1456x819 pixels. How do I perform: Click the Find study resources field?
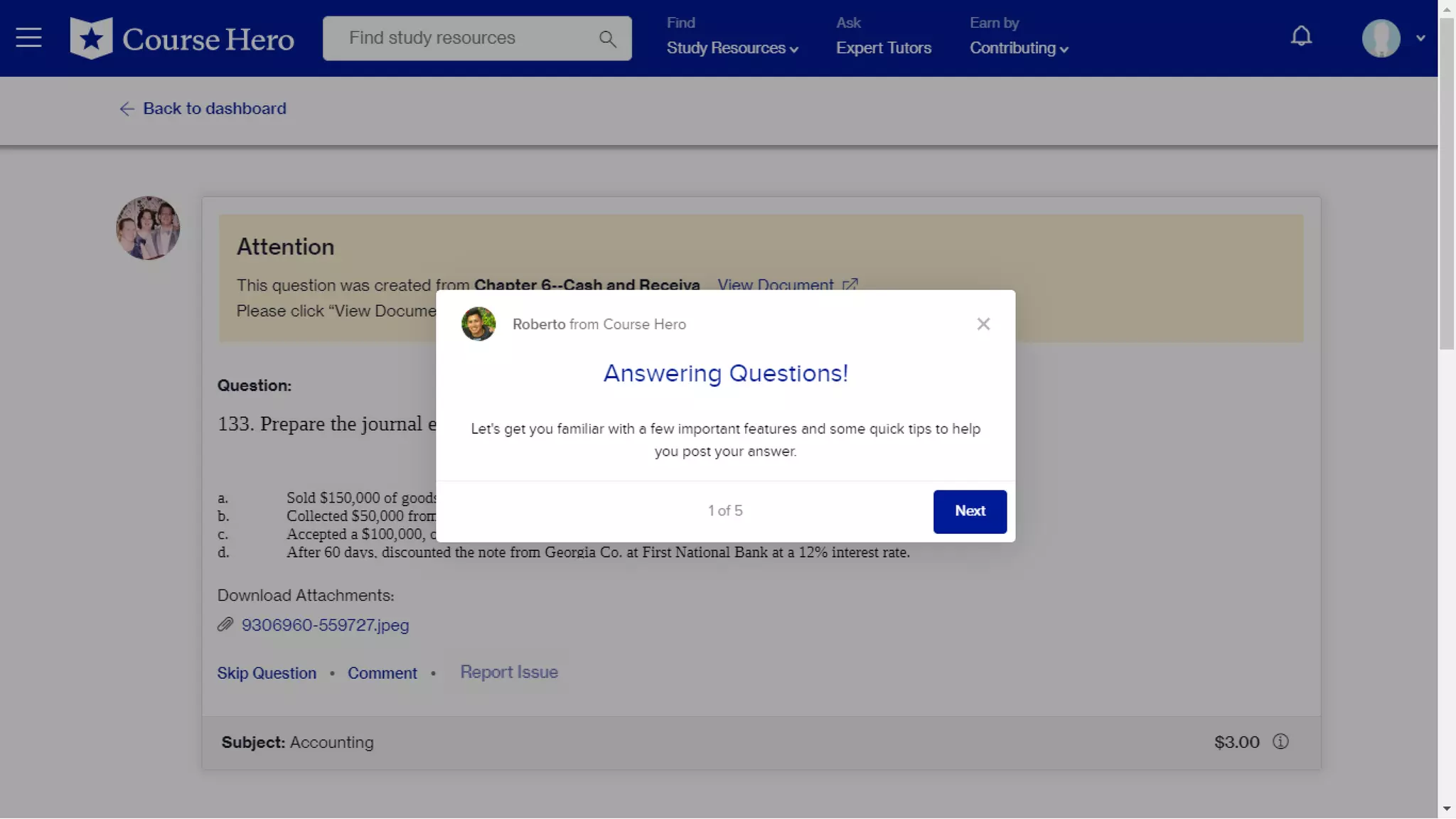point(462,38)
